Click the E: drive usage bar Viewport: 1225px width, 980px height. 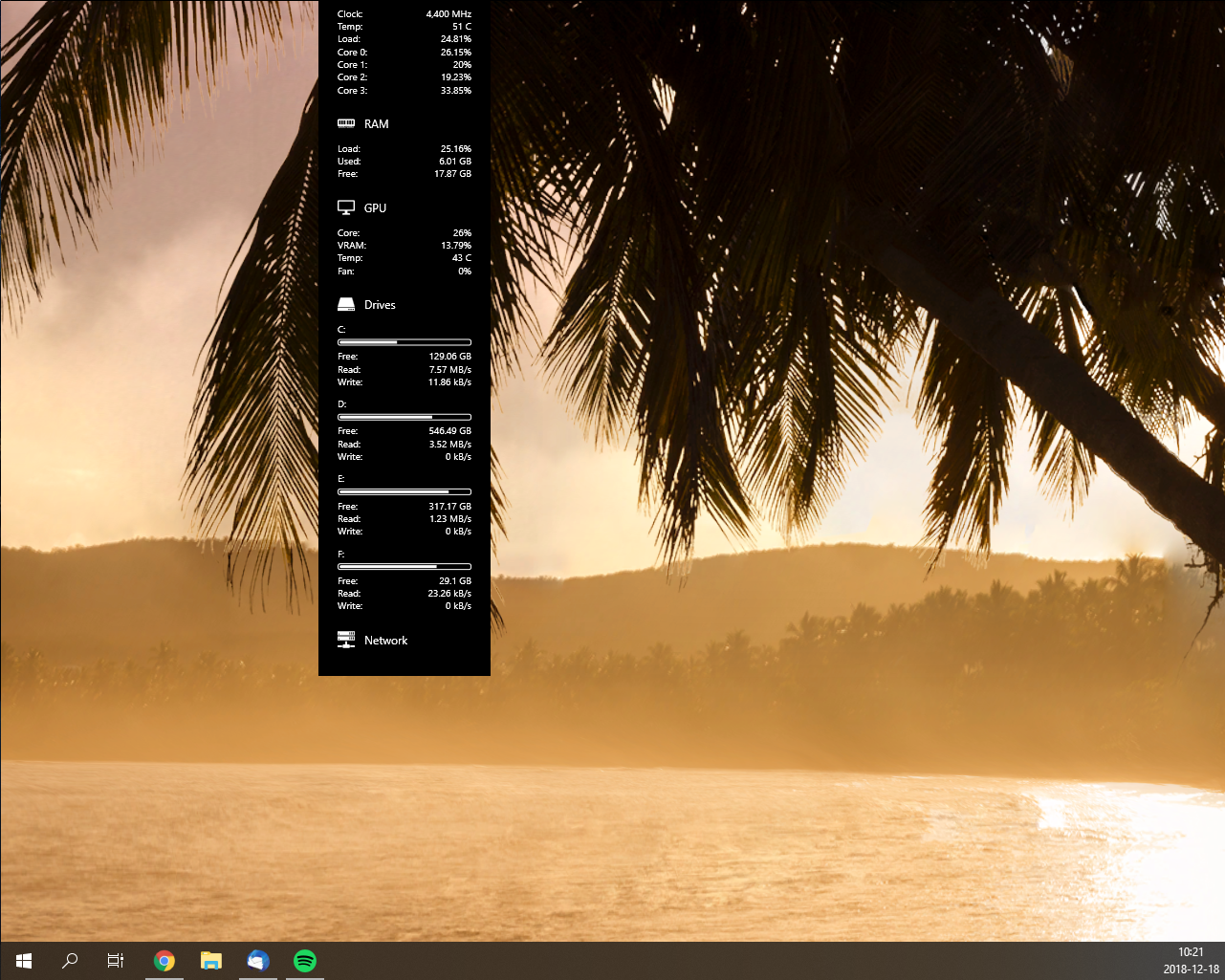click(x=404, y=491)
